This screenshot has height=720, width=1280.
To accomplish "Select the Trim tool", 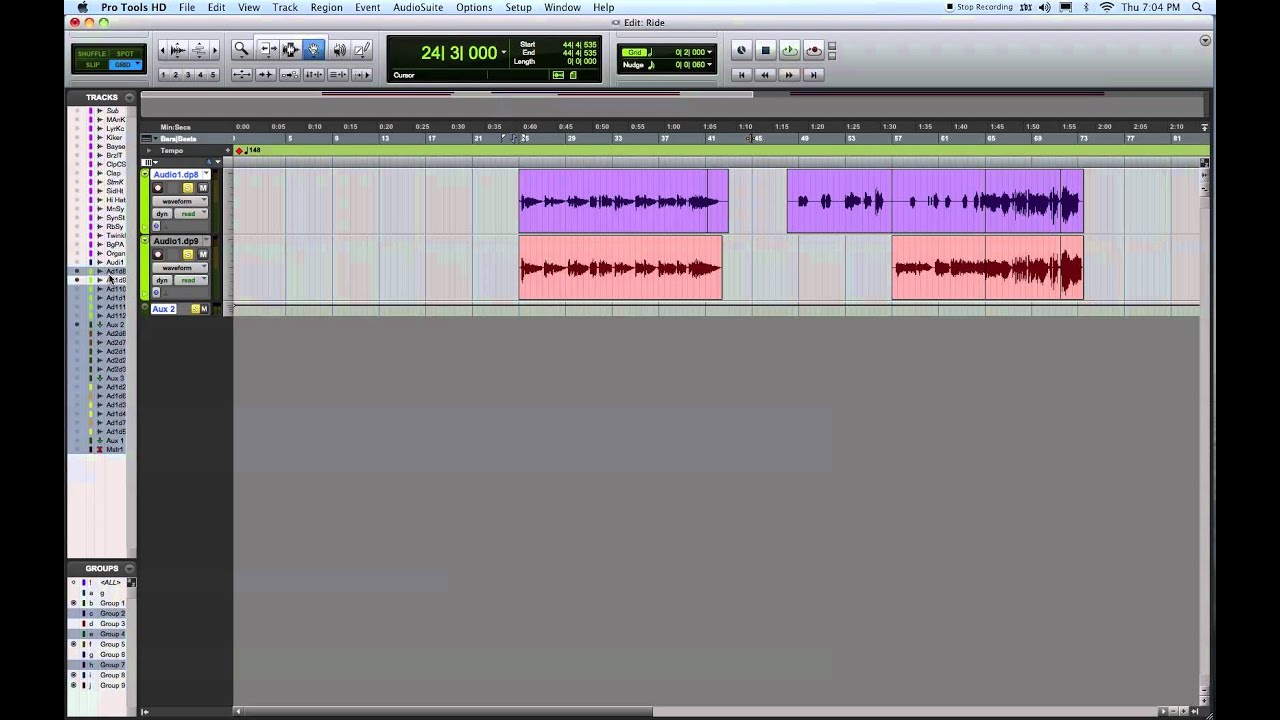I will (x=268, y=49).
